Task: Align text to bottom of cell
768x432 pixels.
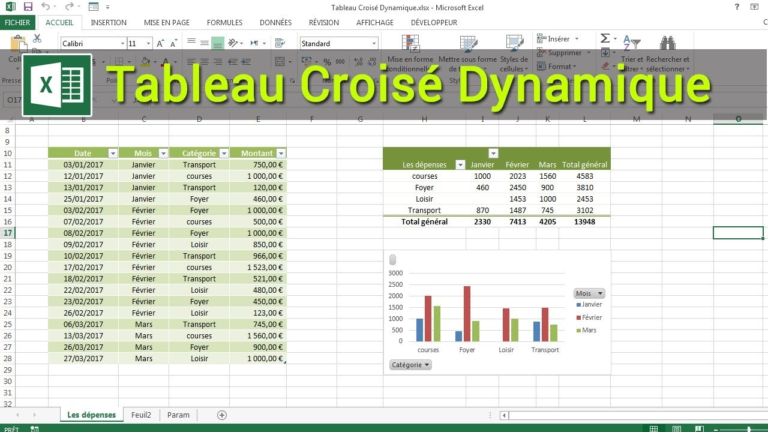Action: [x=217, y=43]
